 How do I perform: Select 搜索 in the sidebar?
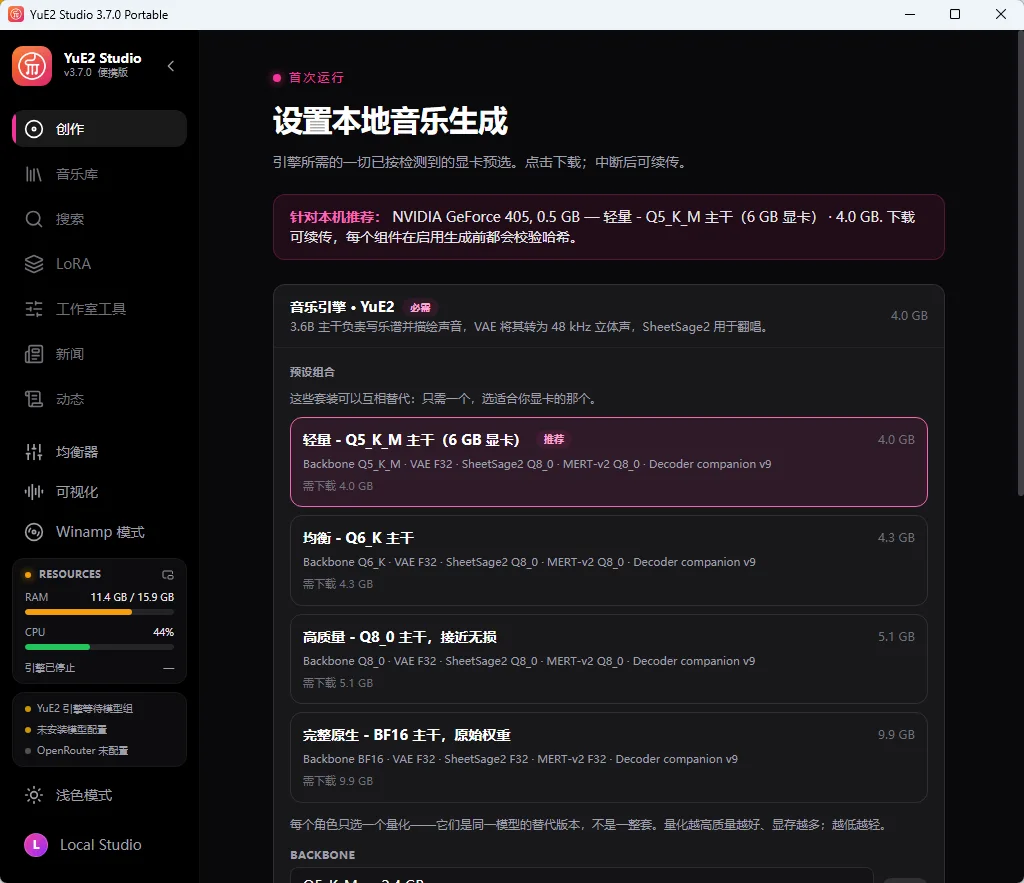pyautogui.click(x=99, y=219)
